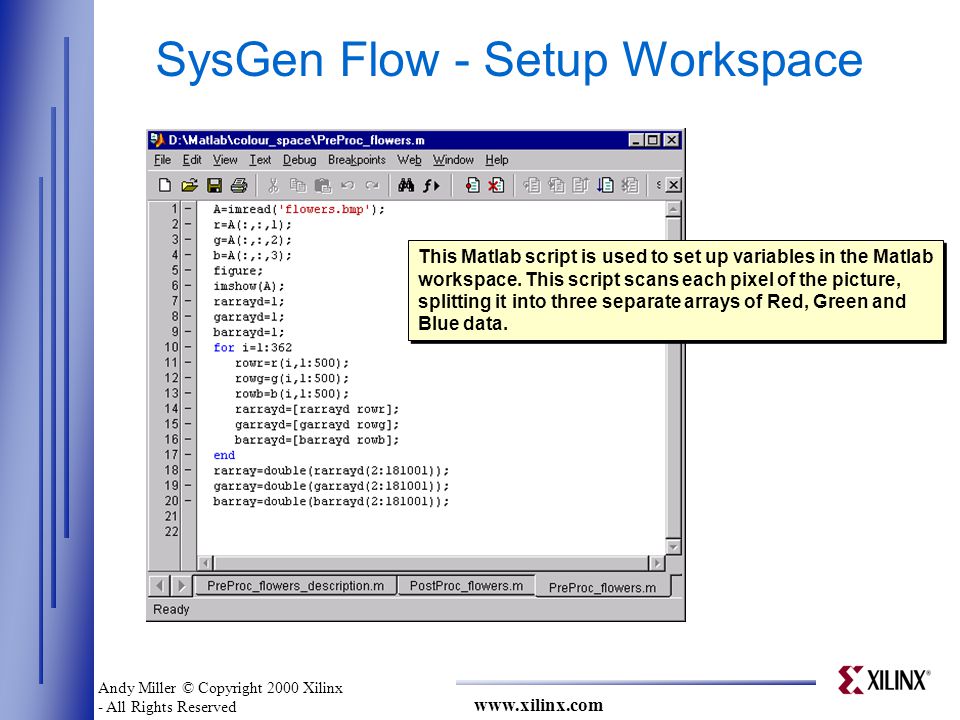960x720 pixels.
Task: Toggle breakpoint dash on line 14
Action: pyautogui.click(x=188, y=409)
